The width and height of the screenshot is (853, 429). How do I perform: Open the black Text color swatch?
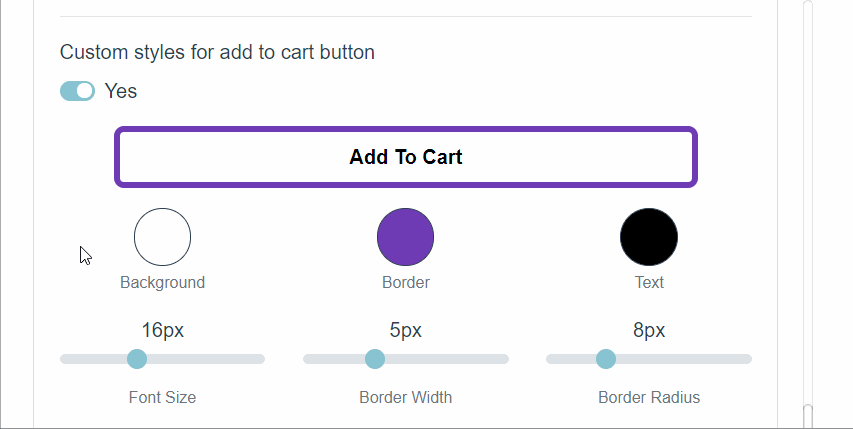(x=649, y=237)
